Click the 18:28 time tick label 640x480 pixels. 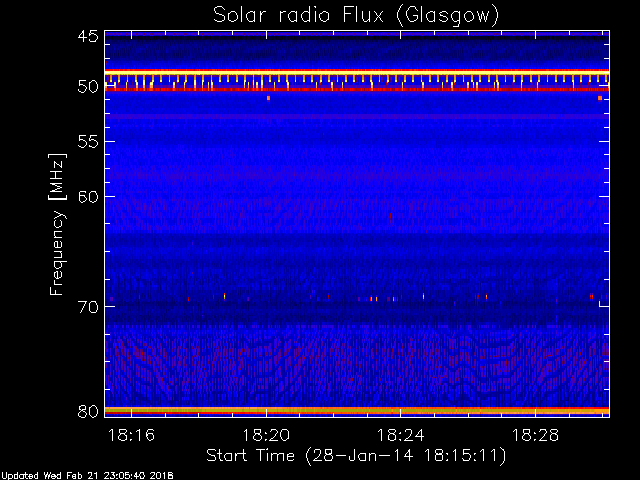click(535, 435)
